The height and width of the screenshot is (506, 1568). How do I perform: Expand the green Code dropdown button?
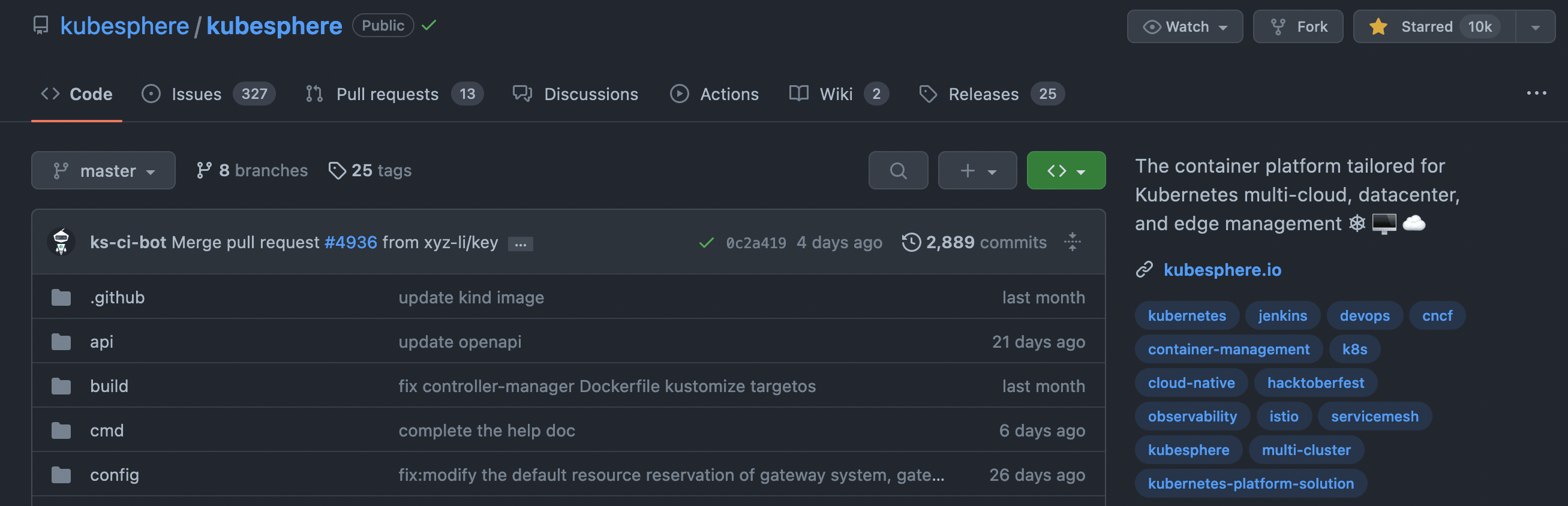1066,170
